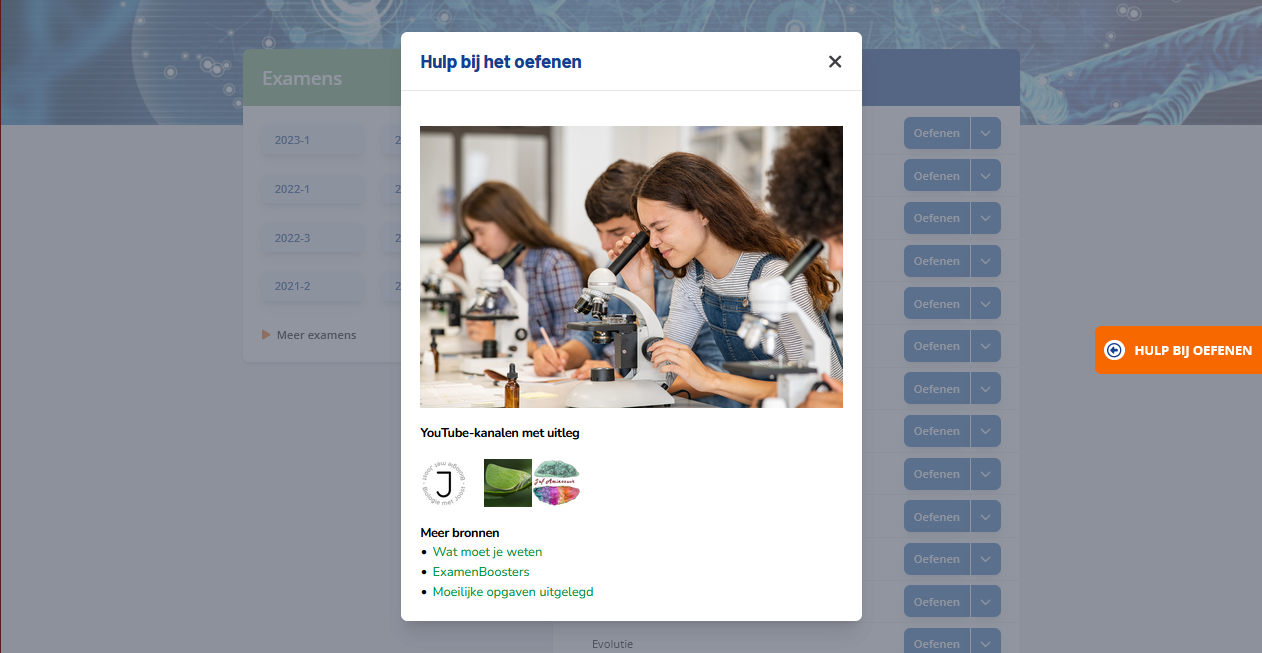This screenshot has width=1262, height=653.
Task: Switch to the Examens tab header
Action: 302,78
